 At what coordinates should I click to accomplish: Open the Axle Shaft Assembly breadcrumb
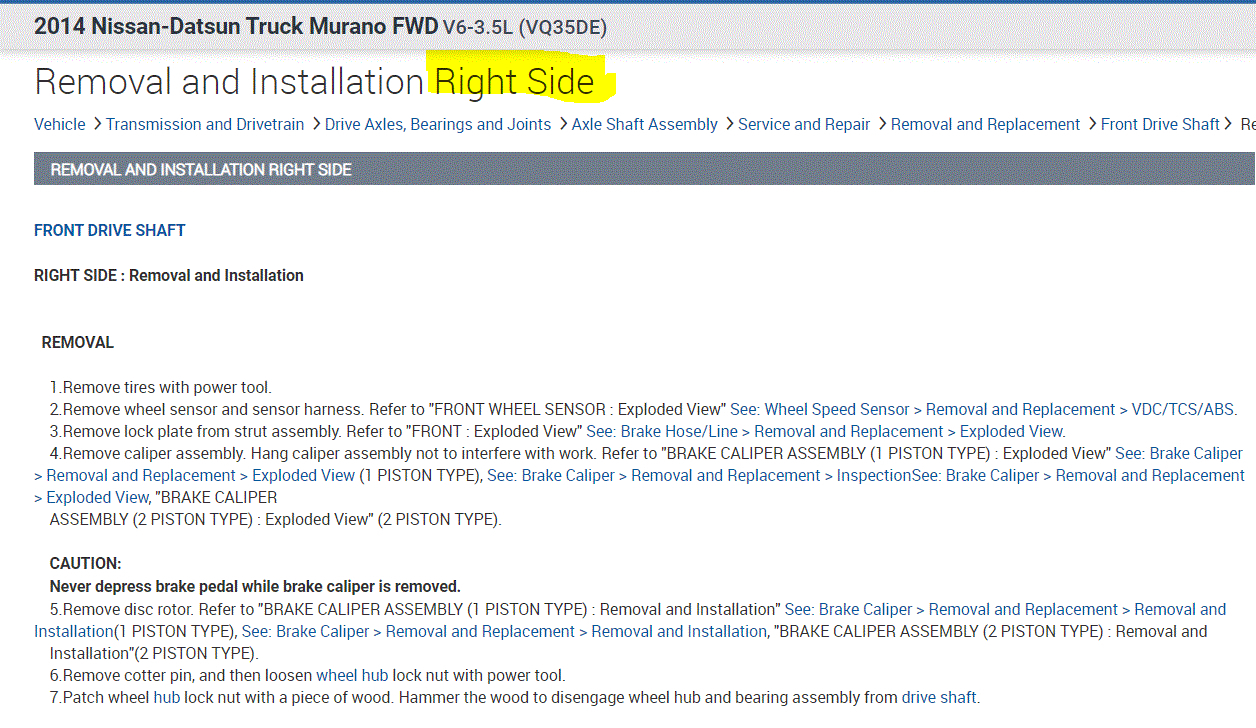[x=645, y=124]
